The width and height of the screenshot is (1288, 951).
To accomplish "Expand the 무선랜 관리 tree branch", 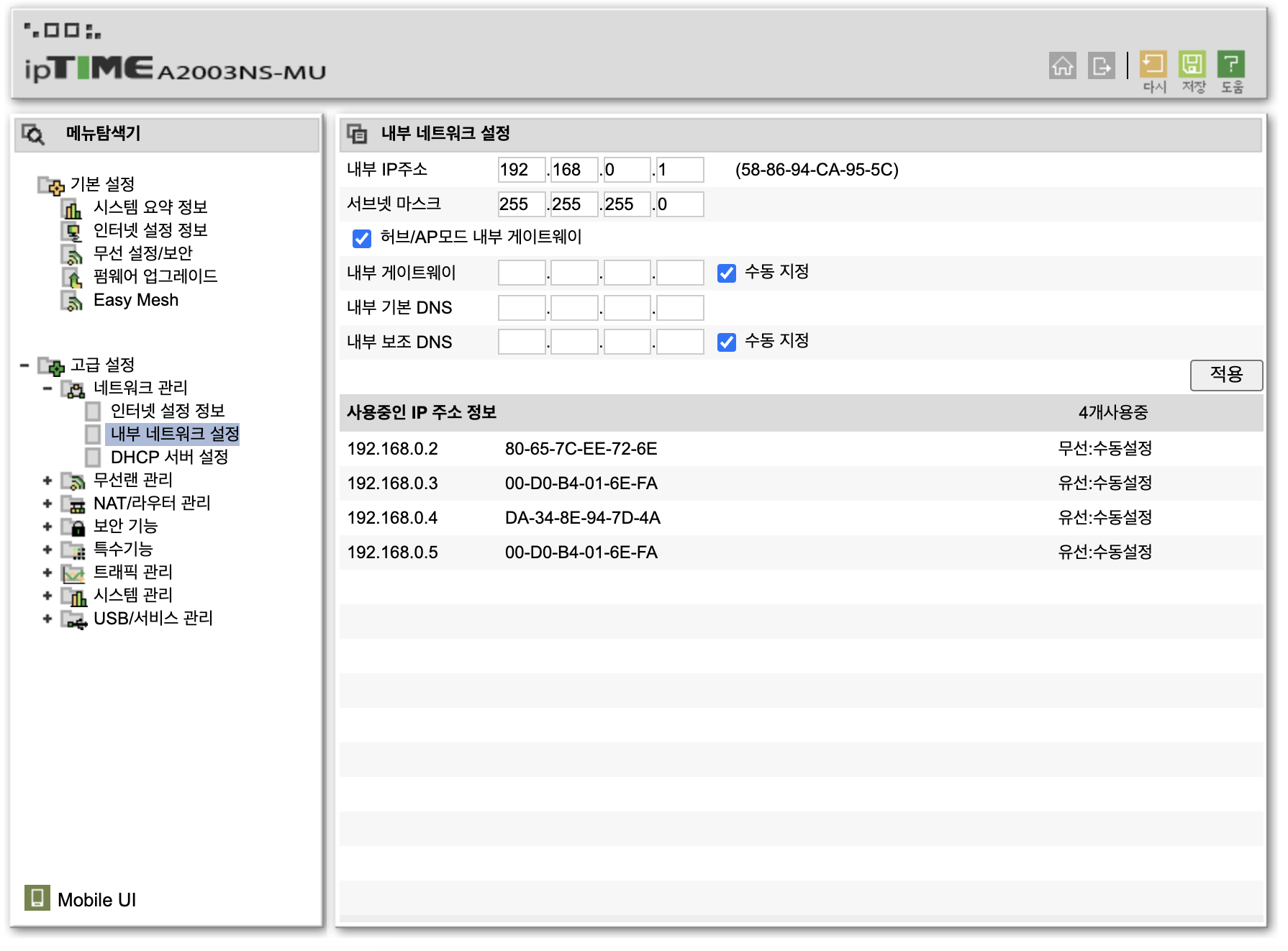I will (47, 481).
